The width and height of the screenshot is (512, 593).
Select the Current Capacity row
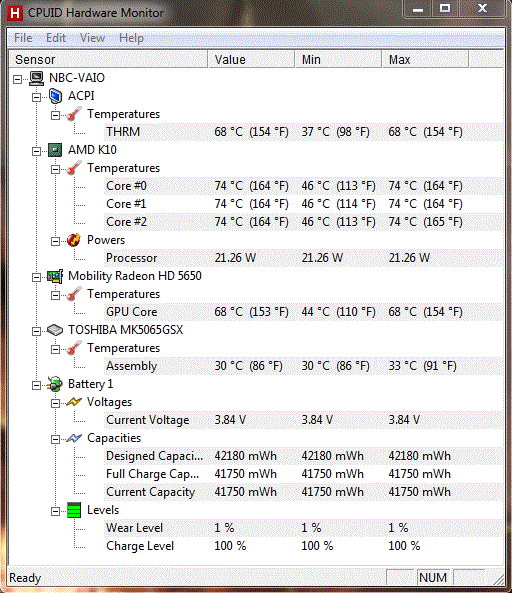304,492
